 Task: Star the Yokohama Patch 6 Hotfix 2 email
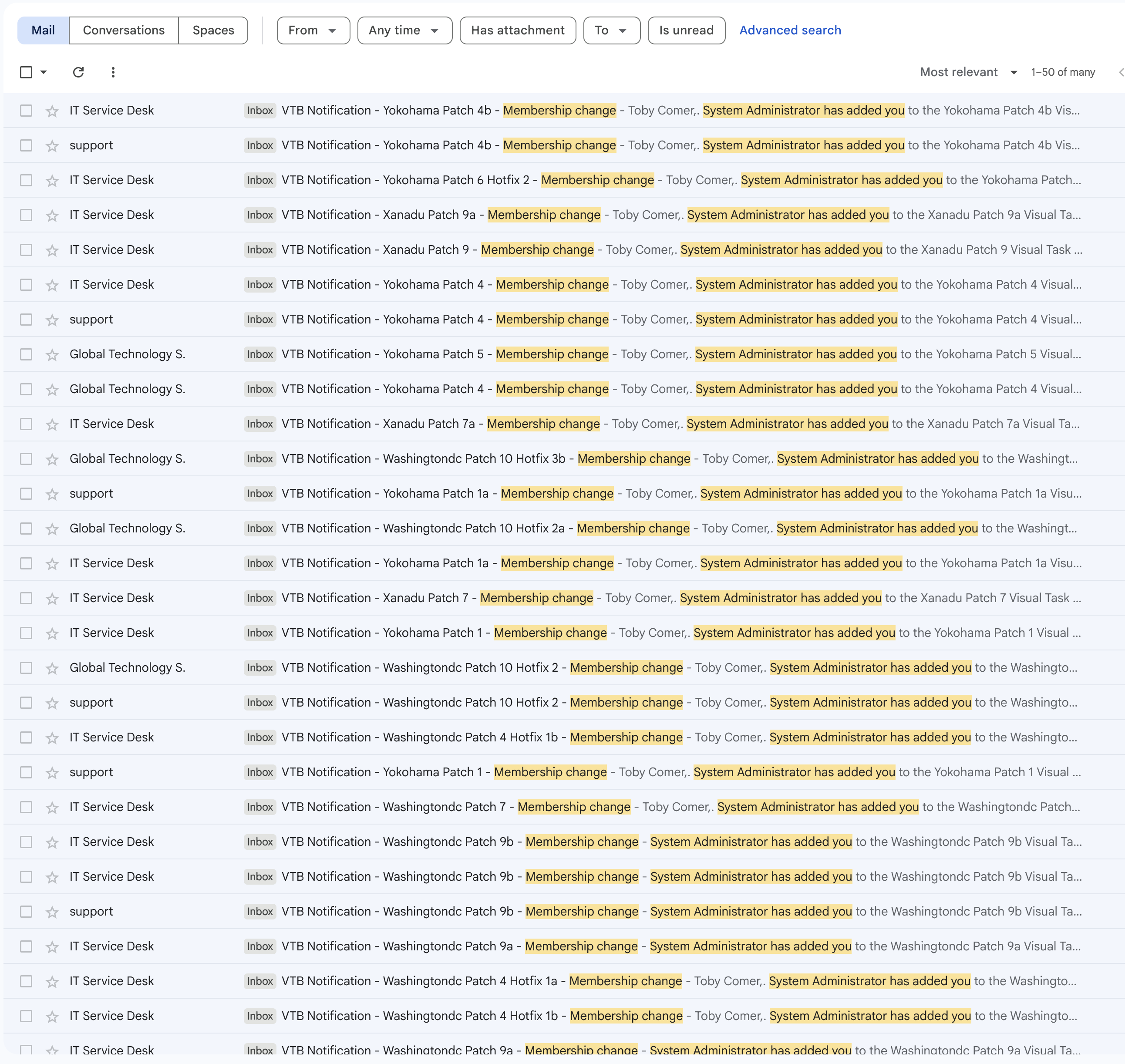52,180
